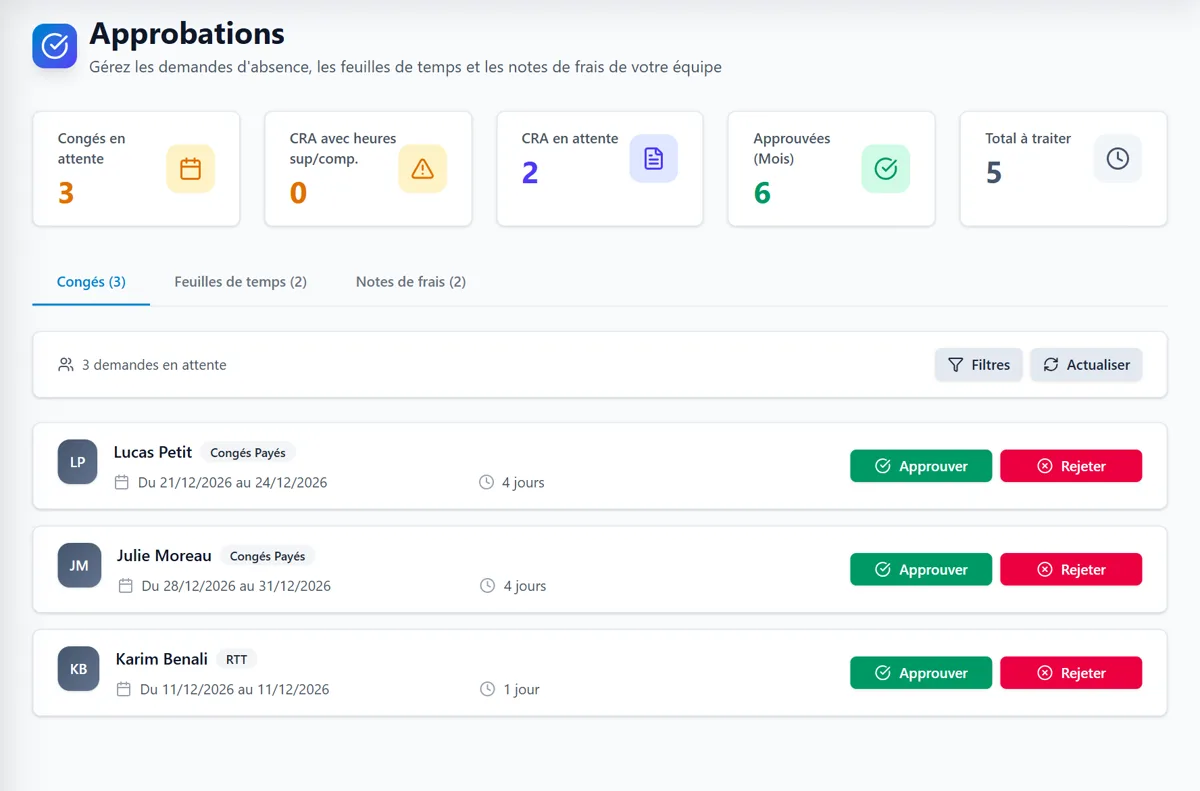This screenshot has width=1200, height=791.
Task: Click the 3 demandes en attente label
Action: [154, 365]
